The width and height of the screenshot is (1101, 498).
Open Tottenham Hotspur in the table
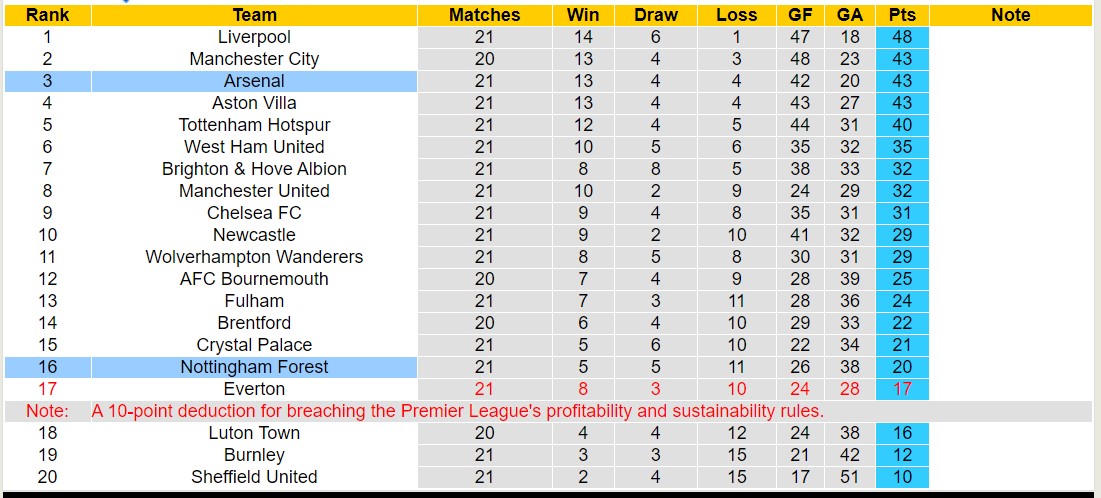click(254, 125)
